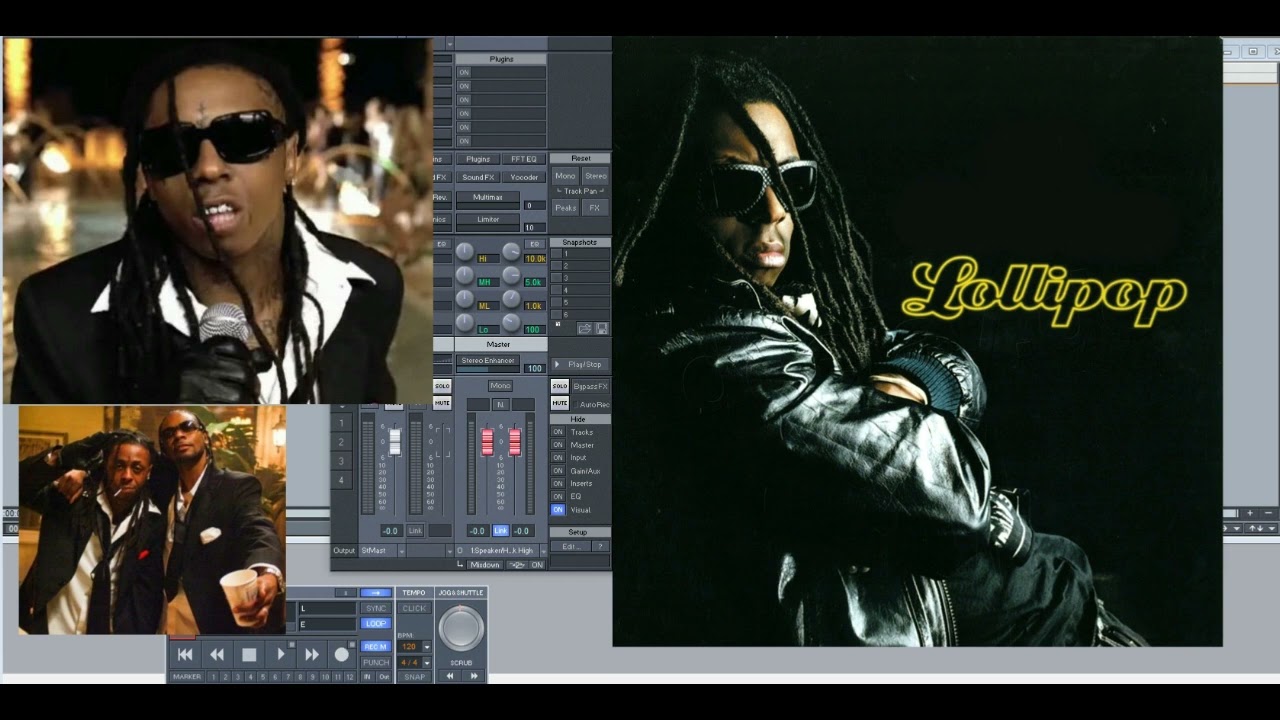Turn the Hi EQ gain knob

pos(465,251)
